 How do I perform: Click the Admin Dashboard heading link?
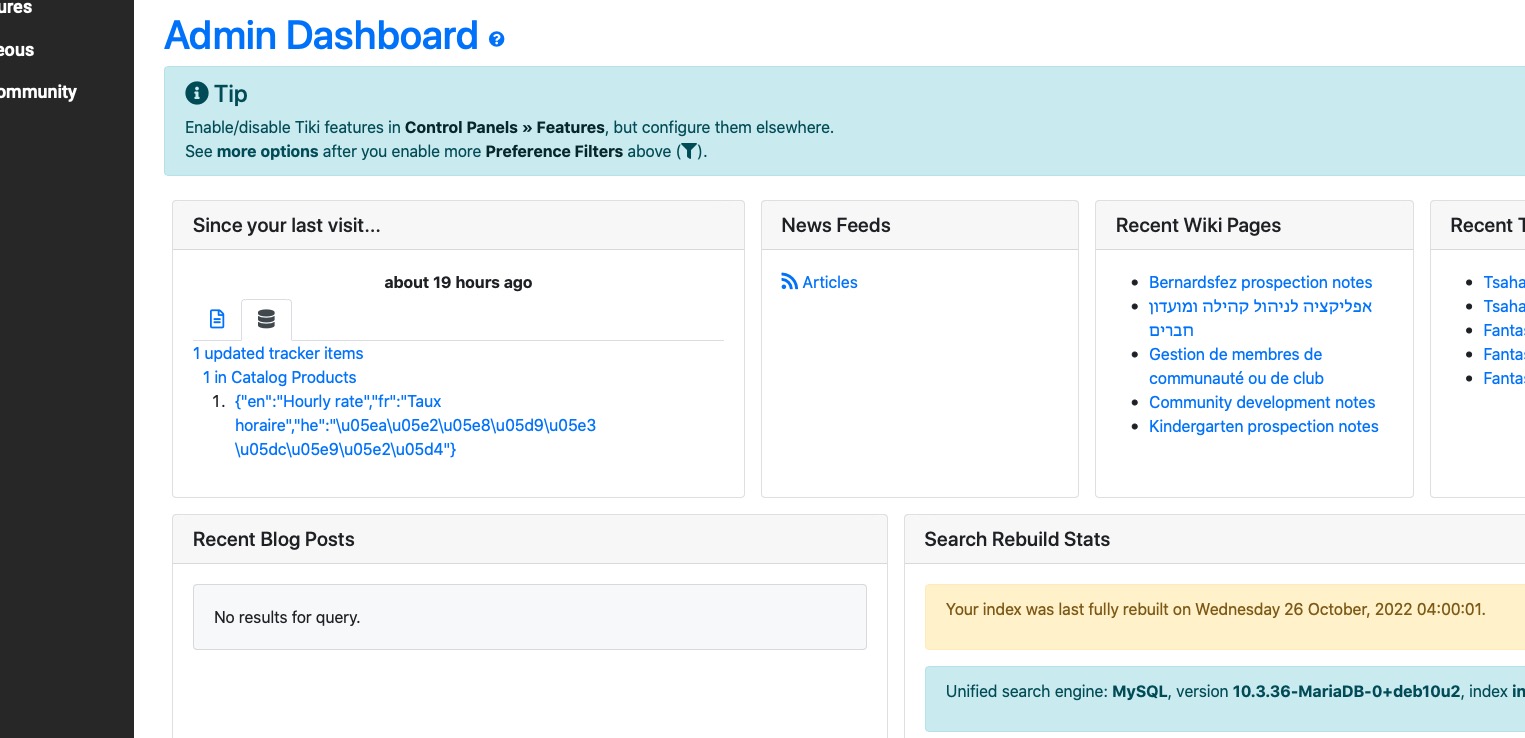point(321,36)
